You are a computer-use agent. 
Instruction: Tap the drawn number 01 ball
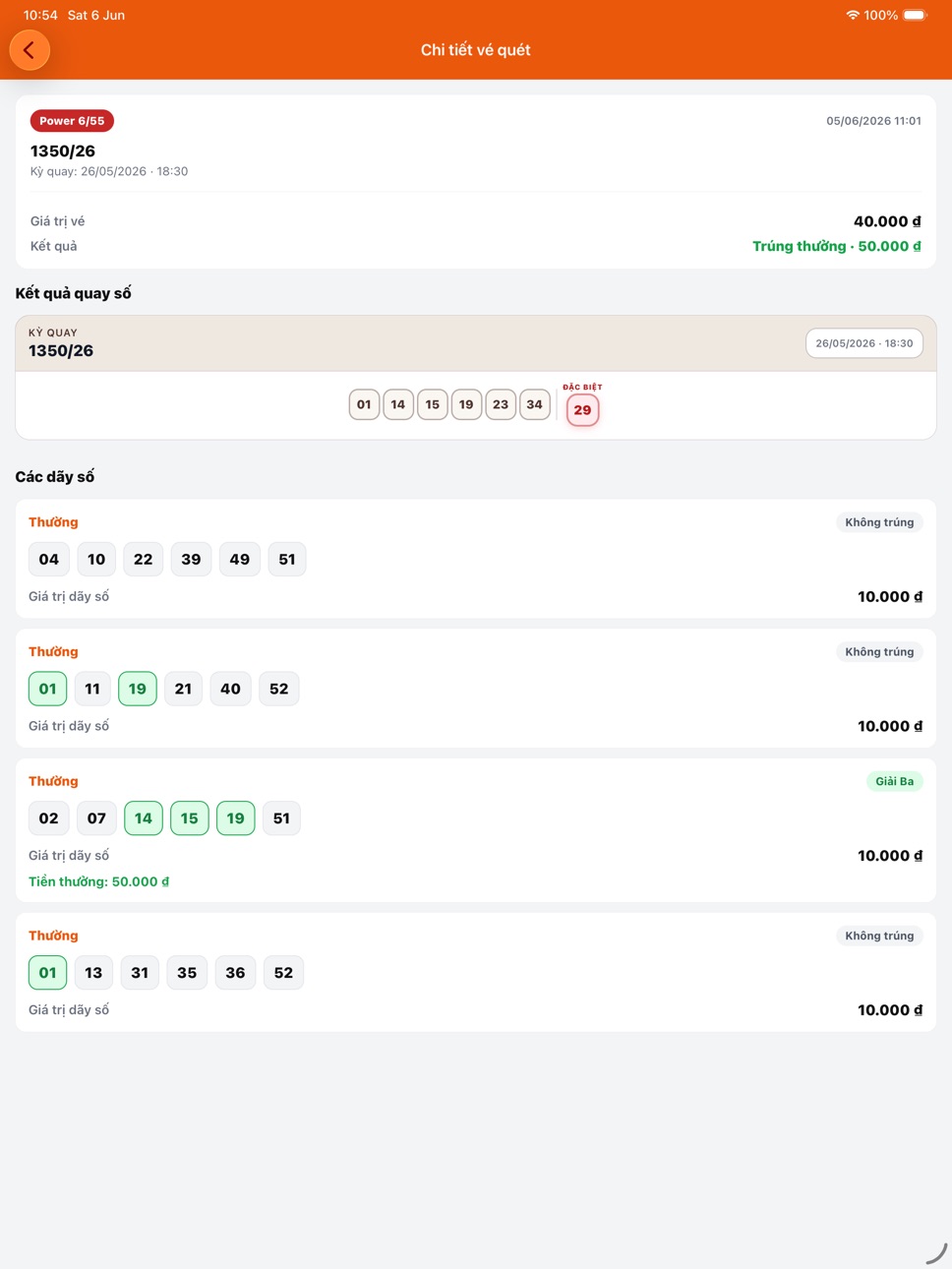tap(364, 404)
